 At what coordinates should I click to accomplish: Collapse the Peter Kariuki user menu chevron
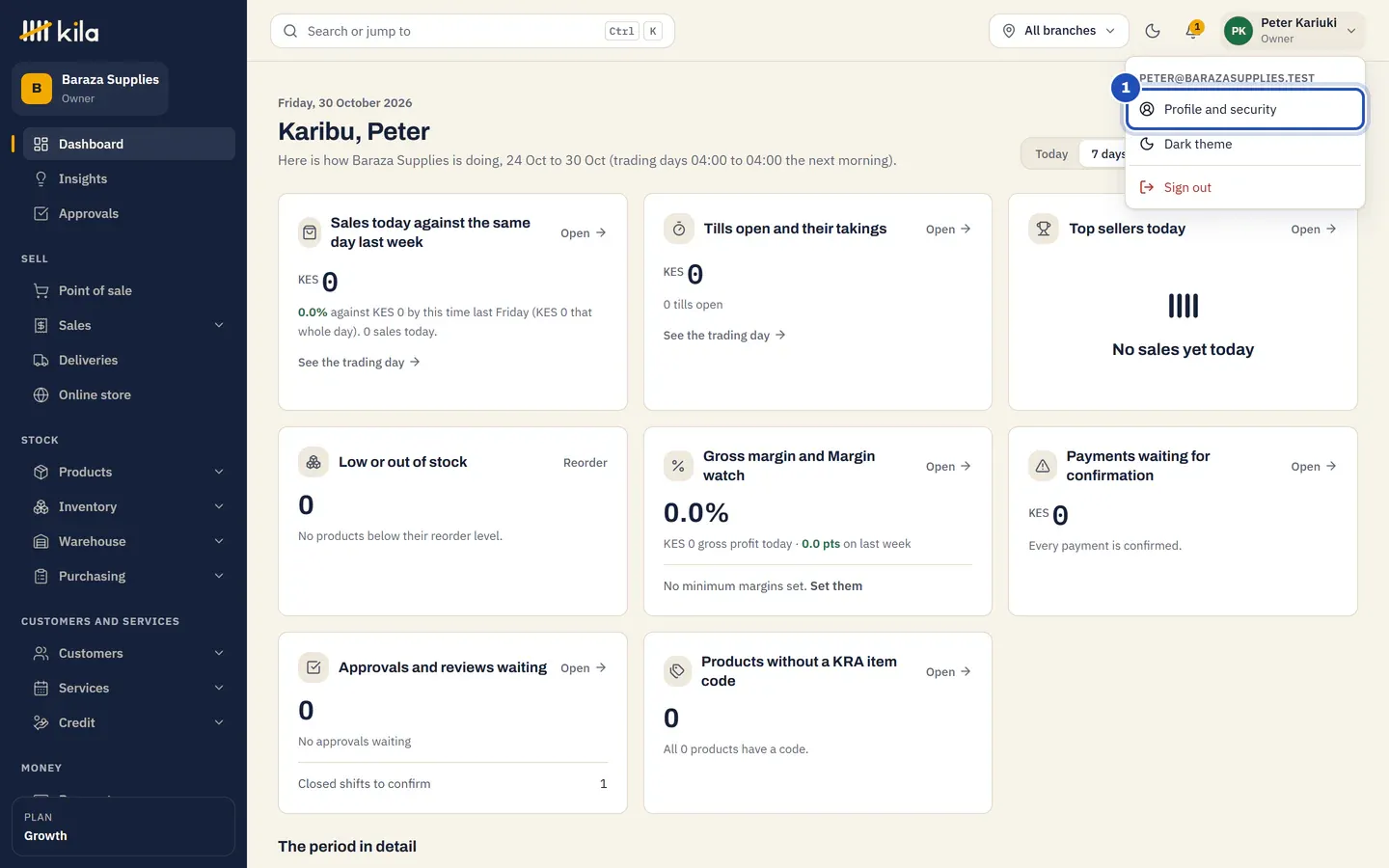(x=1351, y=31)
